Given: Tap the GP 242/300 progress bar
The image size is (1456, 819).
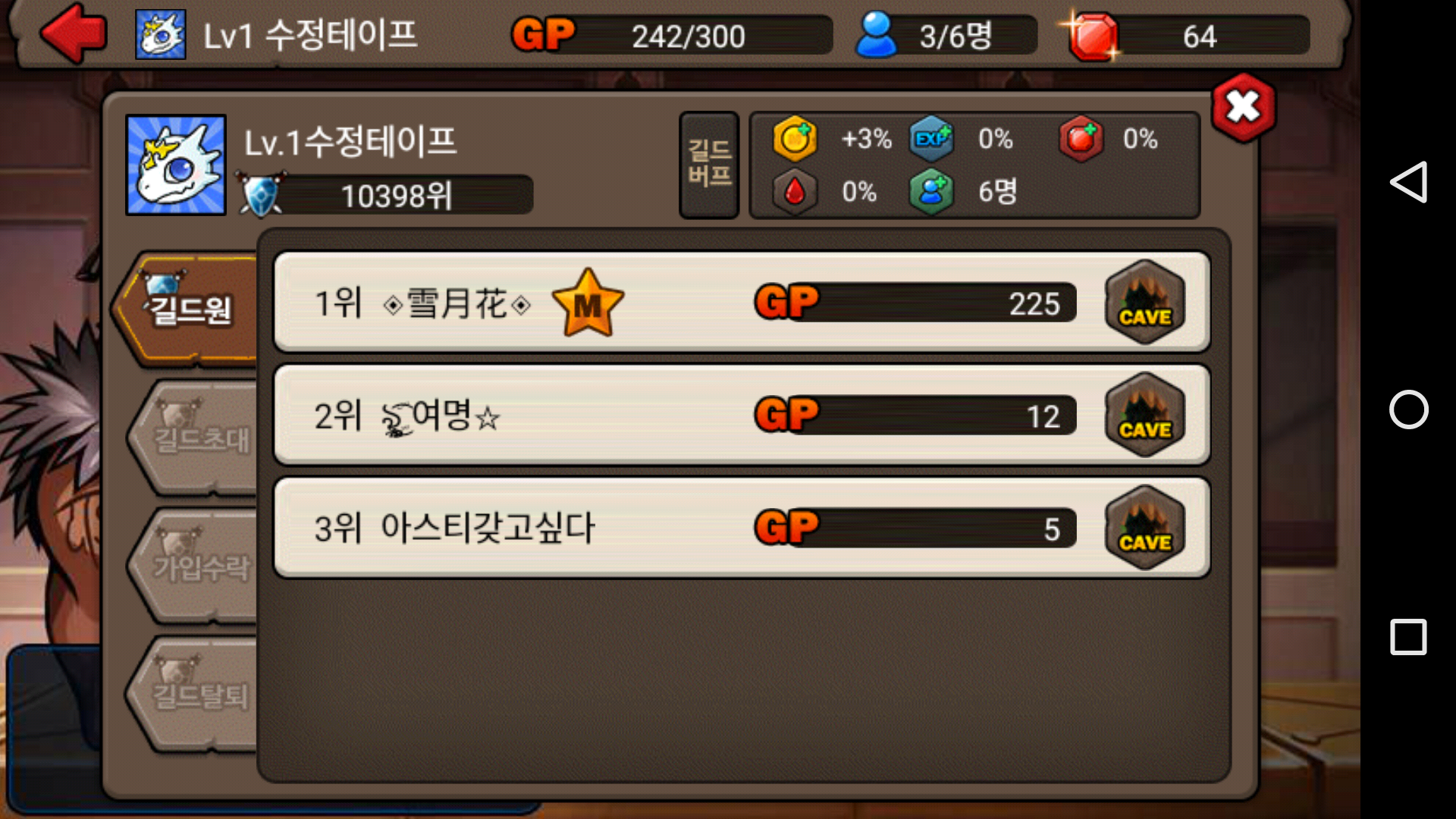Looking at the screenshot, I should [x=671, y=36].
